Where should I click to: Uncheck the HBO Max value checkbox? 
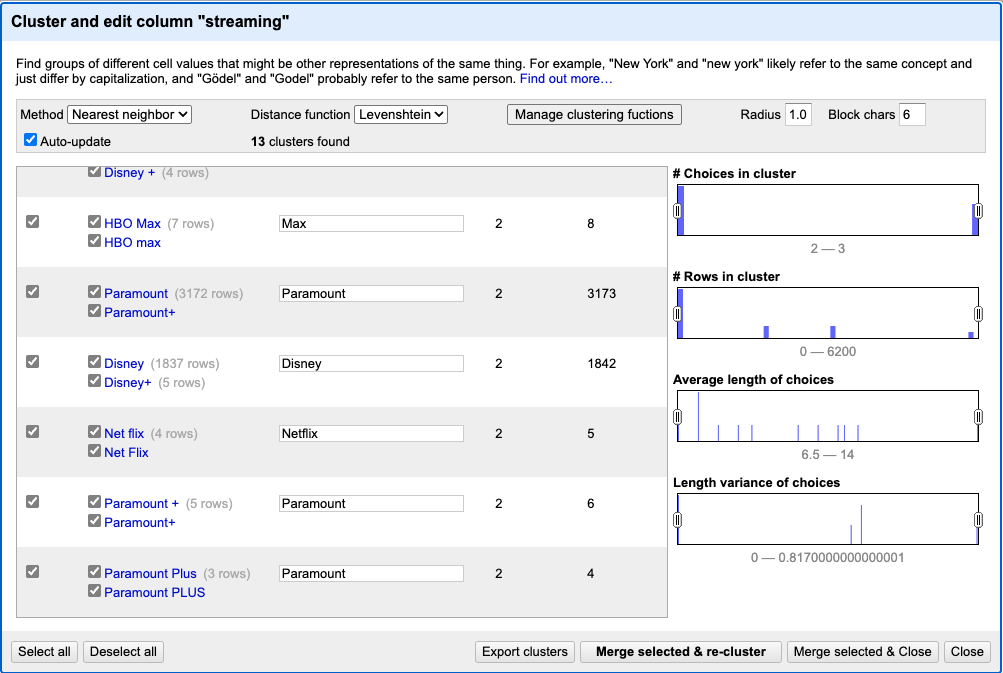95,221
